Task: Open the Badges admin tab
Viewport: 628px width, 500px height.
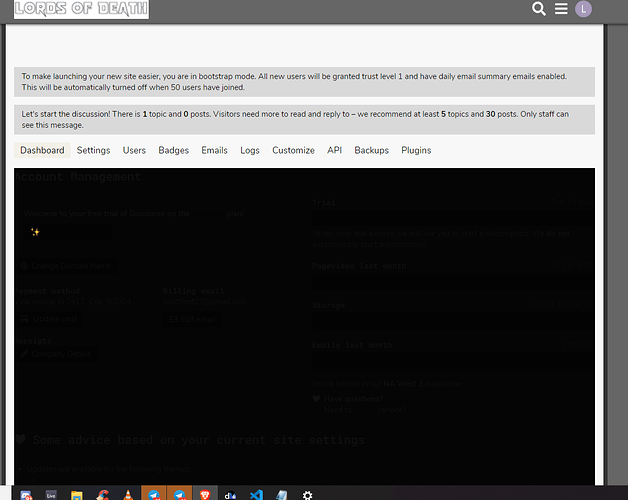Action: [x=173, y=150]
